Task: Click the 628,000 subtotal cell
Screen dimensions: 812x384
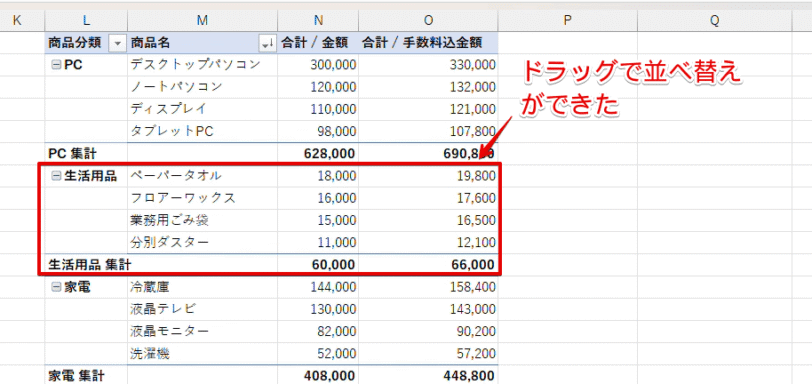Action: point(318,154)
